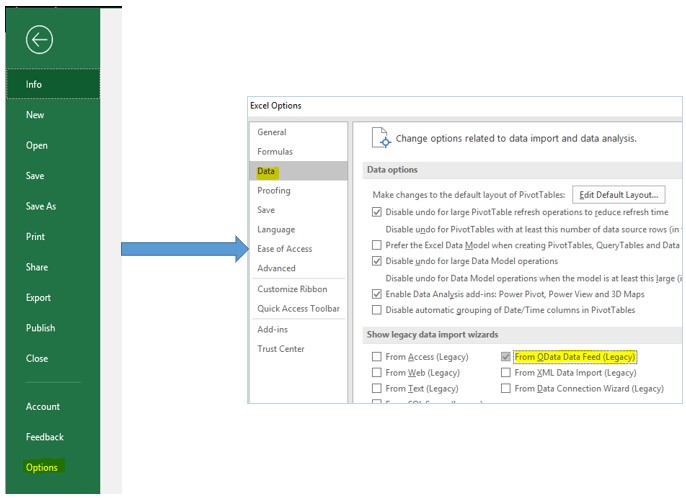
Task: Toggle Disable undo for large Data Model operations
Action: [376, 261]
